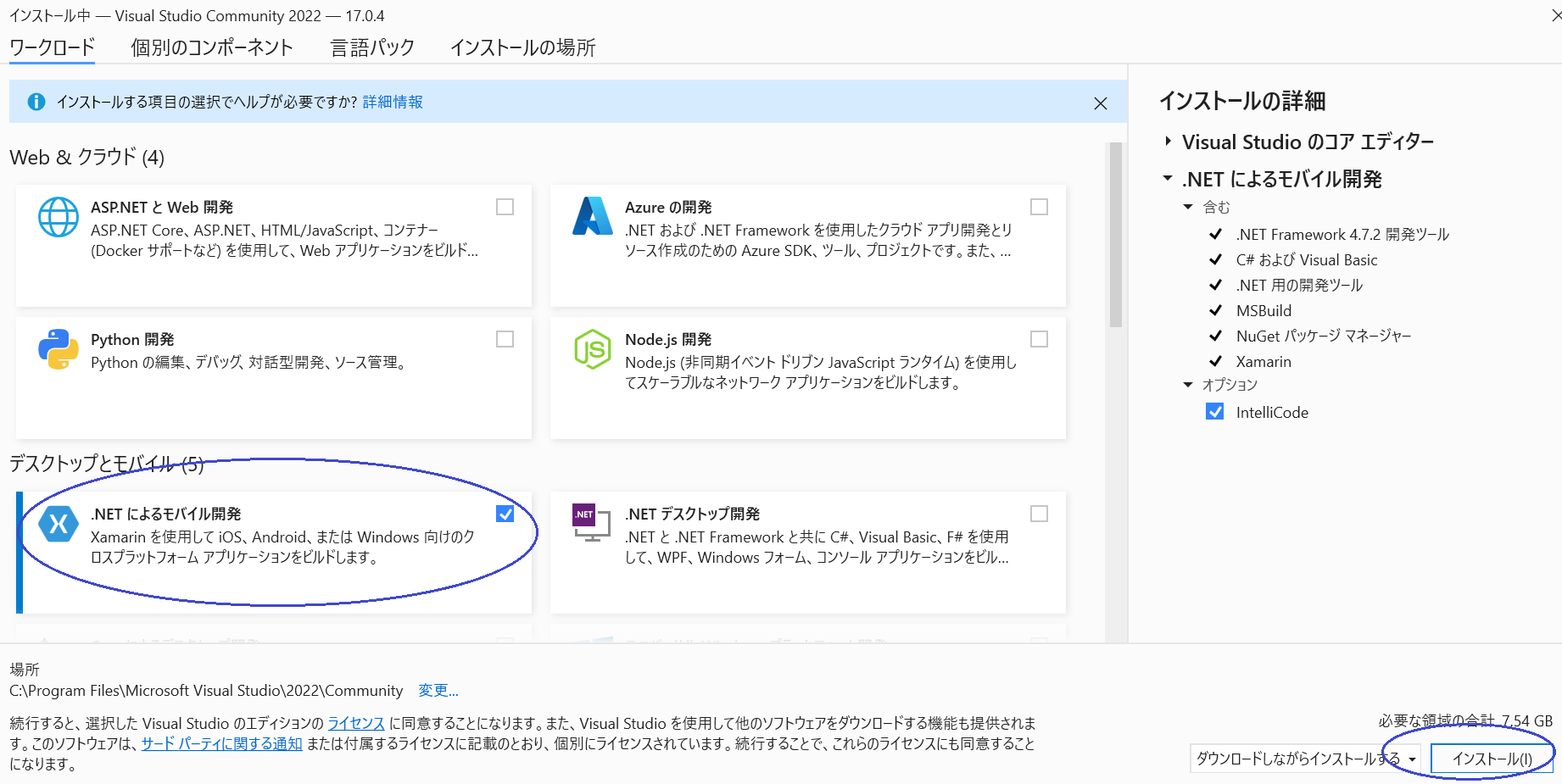Click the NuGet パッケージ マネージャー item
1562x784 pixels.
(1324, 336)
